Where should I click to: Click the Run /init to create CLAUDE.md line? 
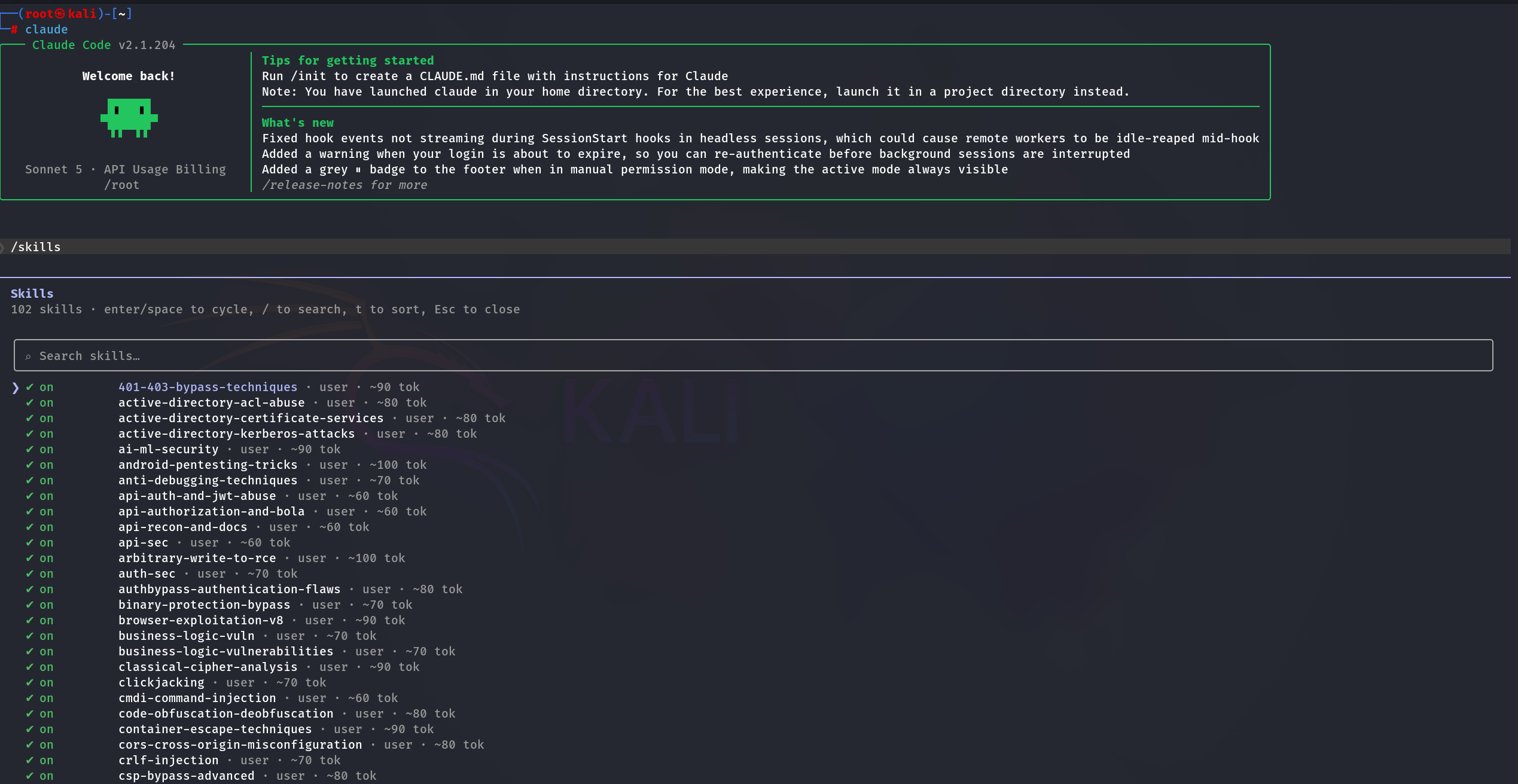pyautogui.click(x=495, y=76)
